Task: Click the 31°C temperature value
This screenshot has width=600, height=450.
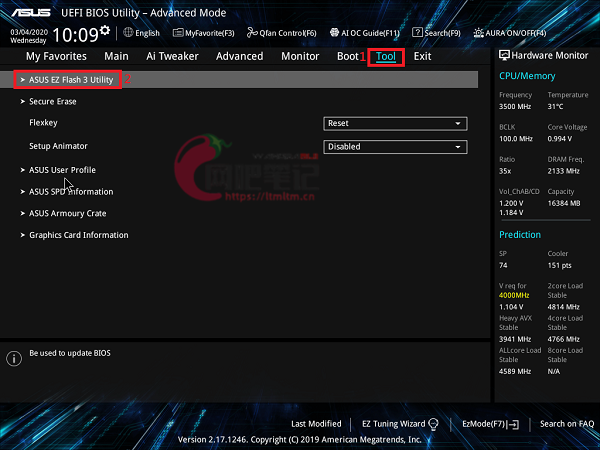Action: pos(555,106)
